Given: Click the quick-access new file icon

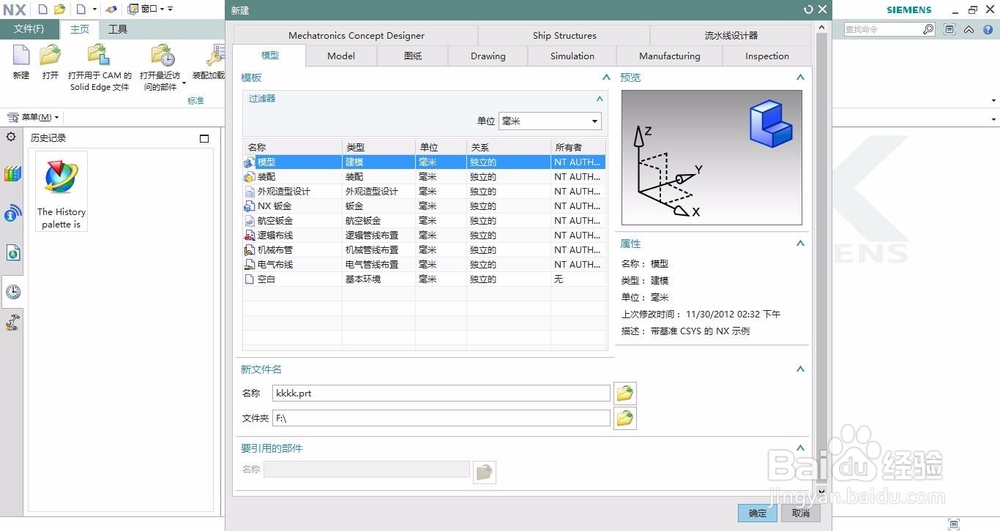Looking at the screenshot, I should click(43, 9).
